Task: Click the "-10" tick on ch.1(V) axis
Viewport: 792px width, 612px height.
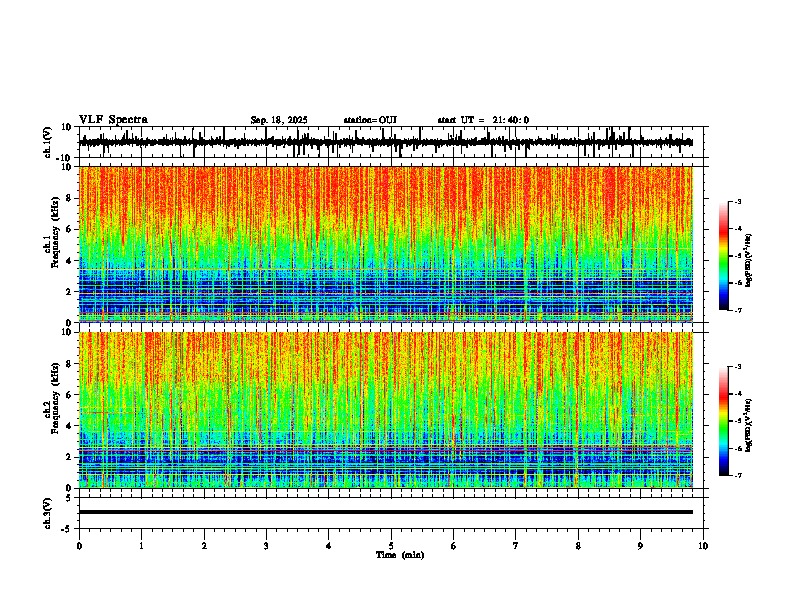Action: pos(65,158)
